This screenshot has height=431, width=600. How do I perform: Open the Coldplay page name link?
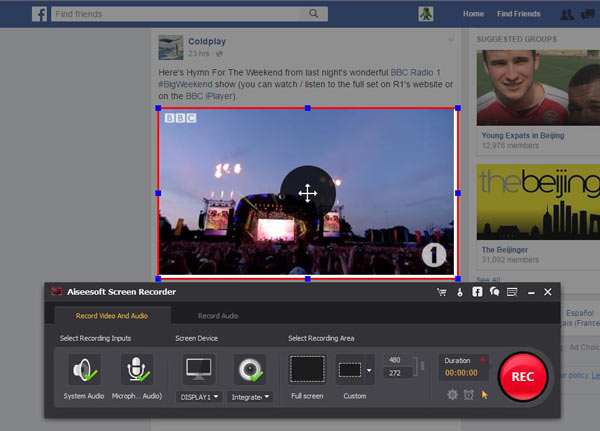click(207, 41)
